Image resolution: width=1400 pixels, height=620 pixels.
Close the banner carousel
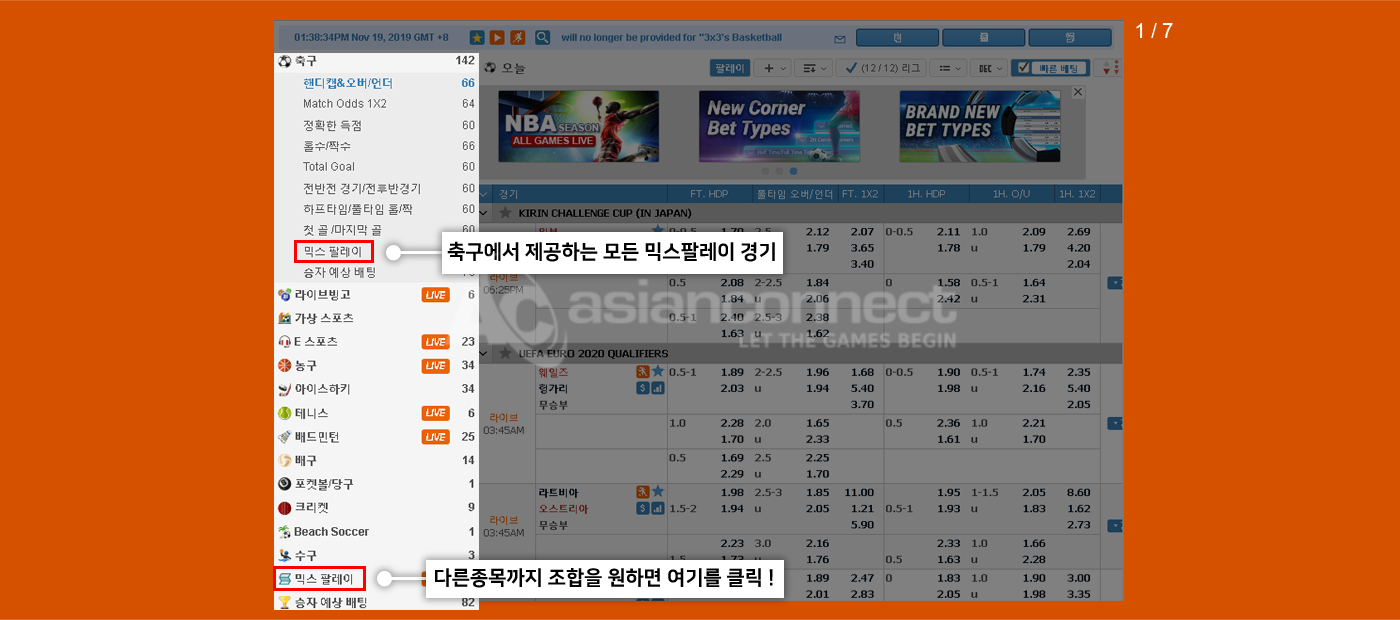(1078, 92)
